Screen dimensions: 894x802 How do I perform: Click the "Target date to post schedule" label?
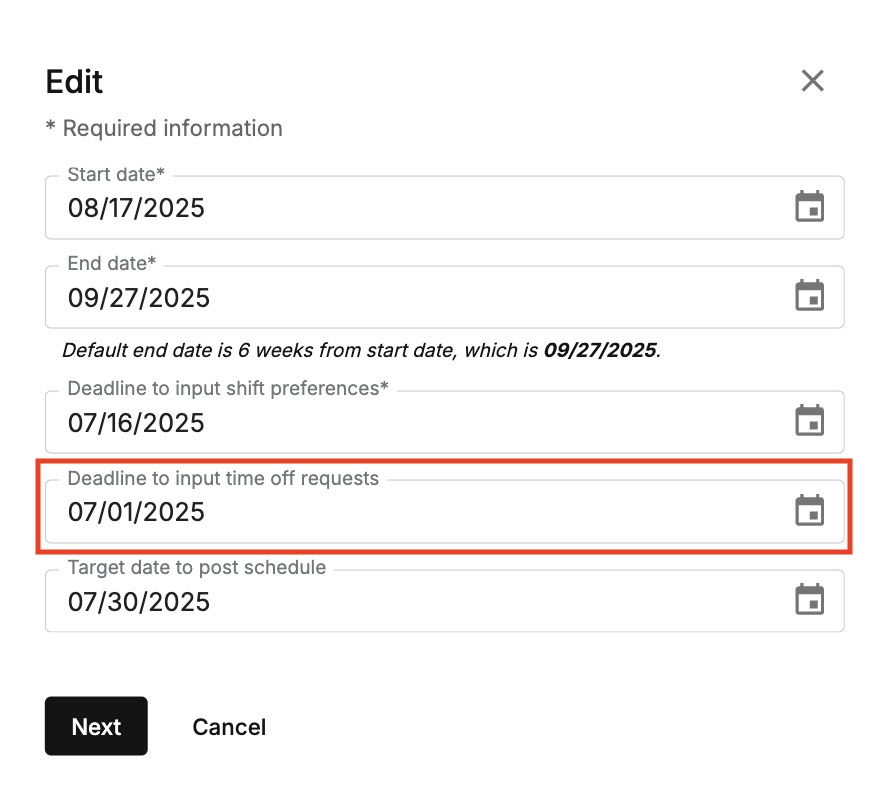196,567
